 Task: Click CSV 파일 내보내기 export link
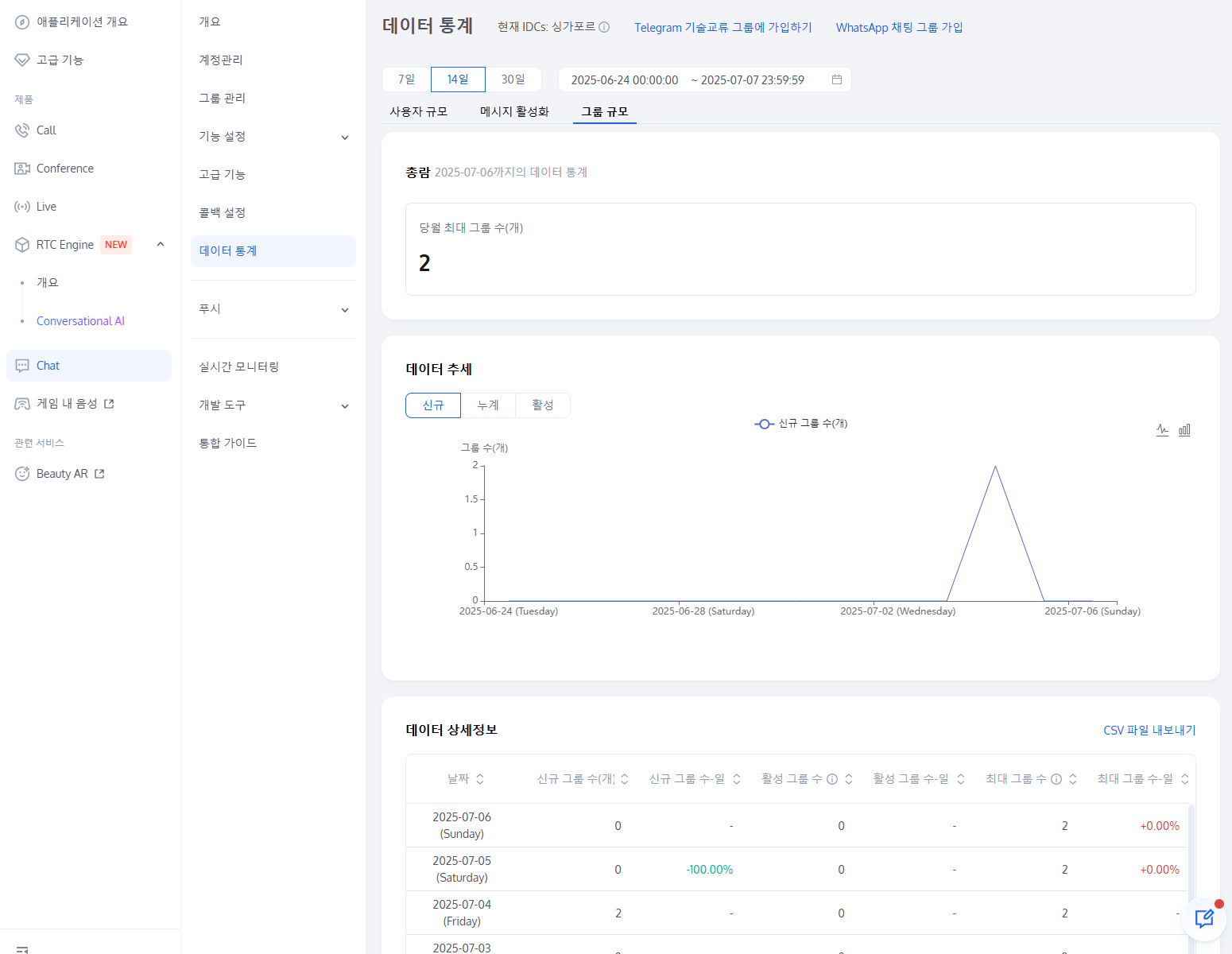[1149, 730]
